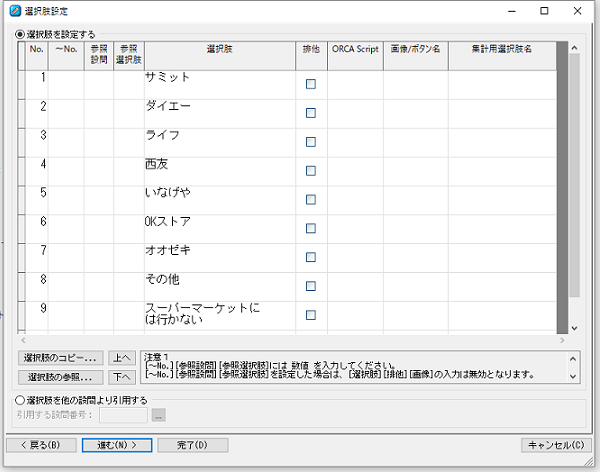Screen dimensions: 602x472
Task: Click the 排他 column header
Action: [311, 56]
